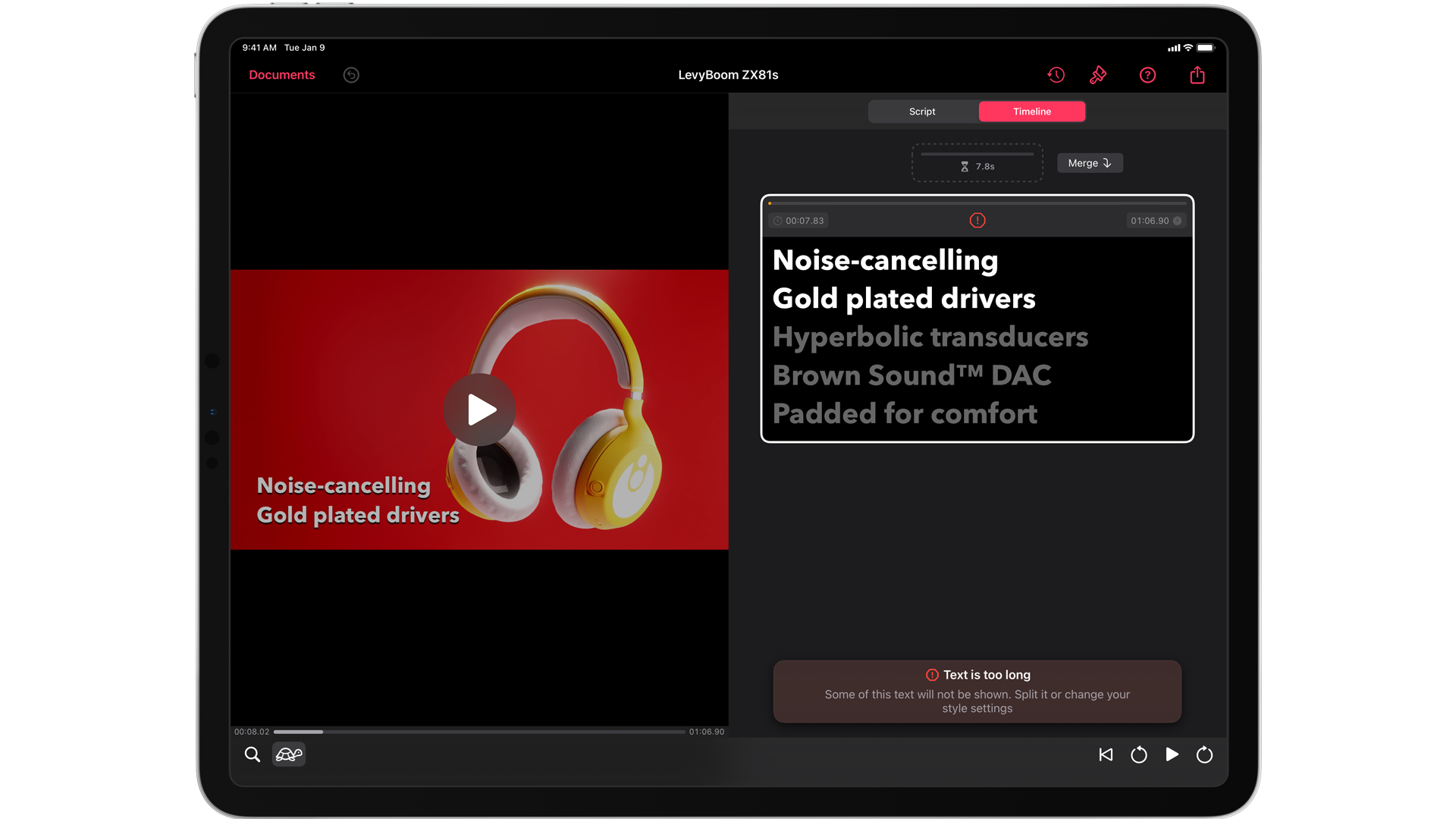Click the 'Padded for comfort' text line
Screen dimensions: 1456x819
click(x=905, y=414)
